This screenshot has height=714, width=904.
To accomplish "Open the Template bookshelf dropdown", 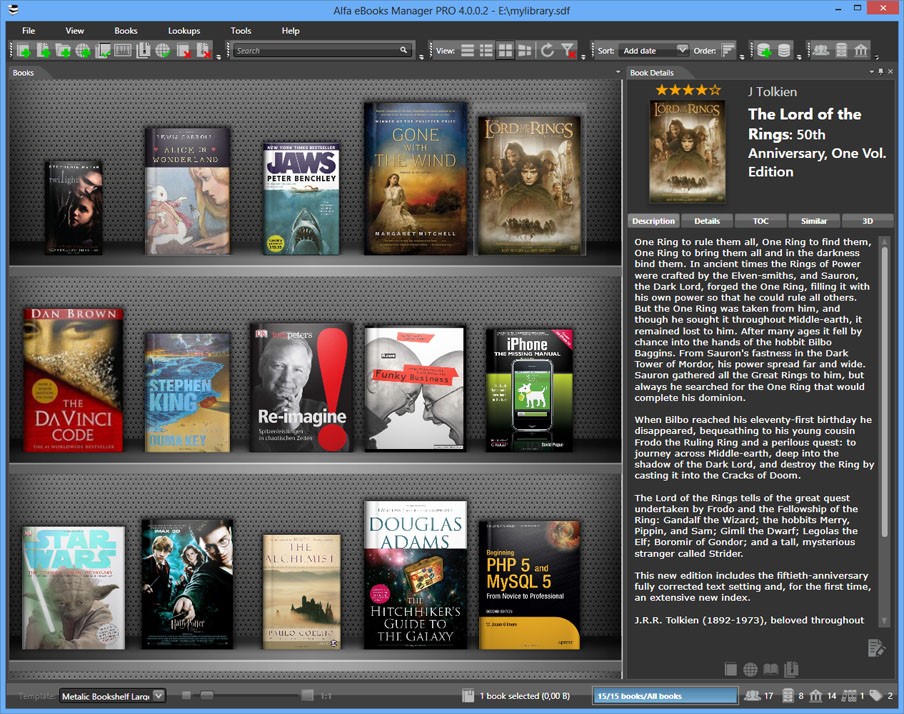I will point(158,695).
